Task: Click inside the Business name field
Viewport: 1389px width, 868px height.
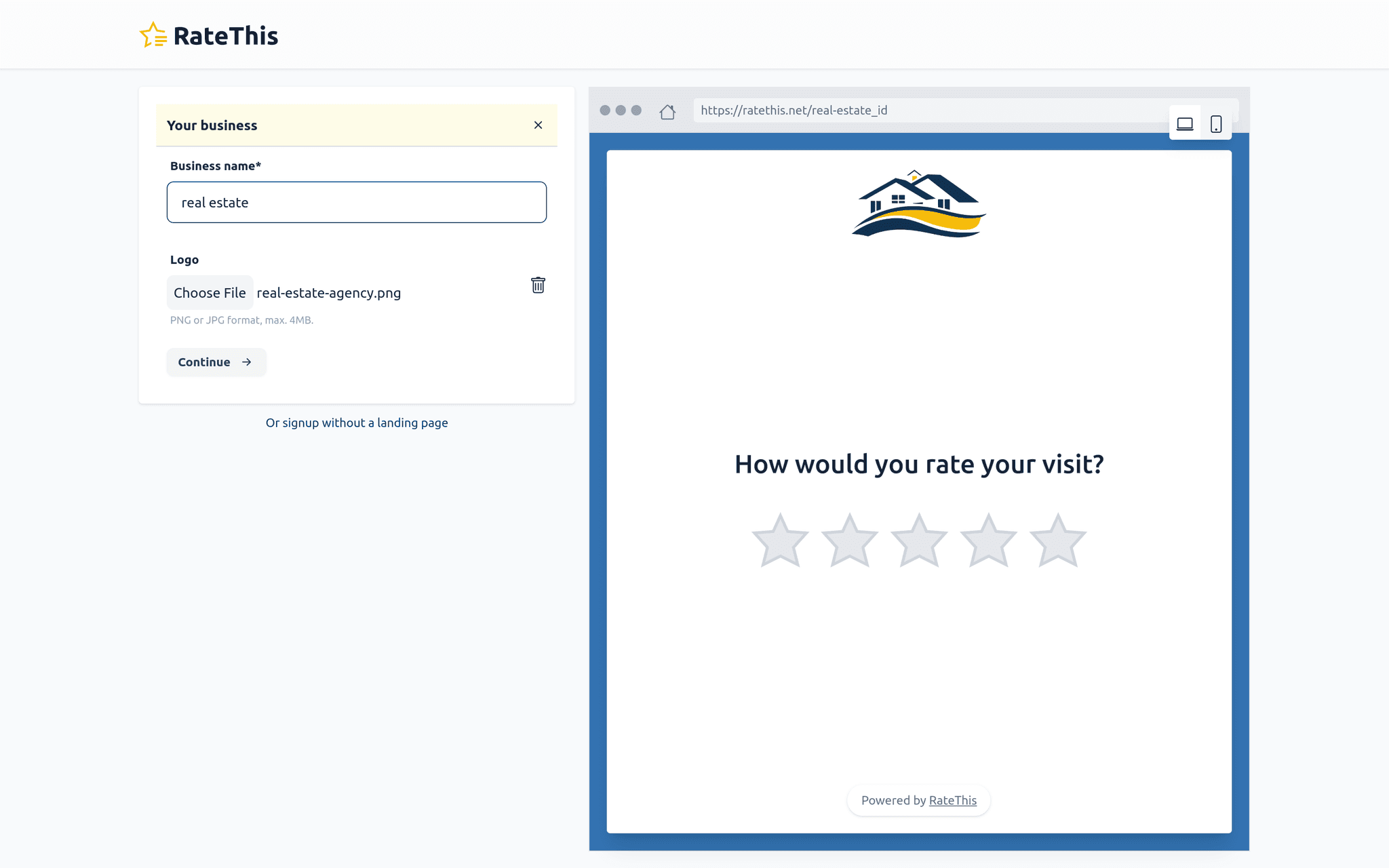Action: (x=356, y=202)
